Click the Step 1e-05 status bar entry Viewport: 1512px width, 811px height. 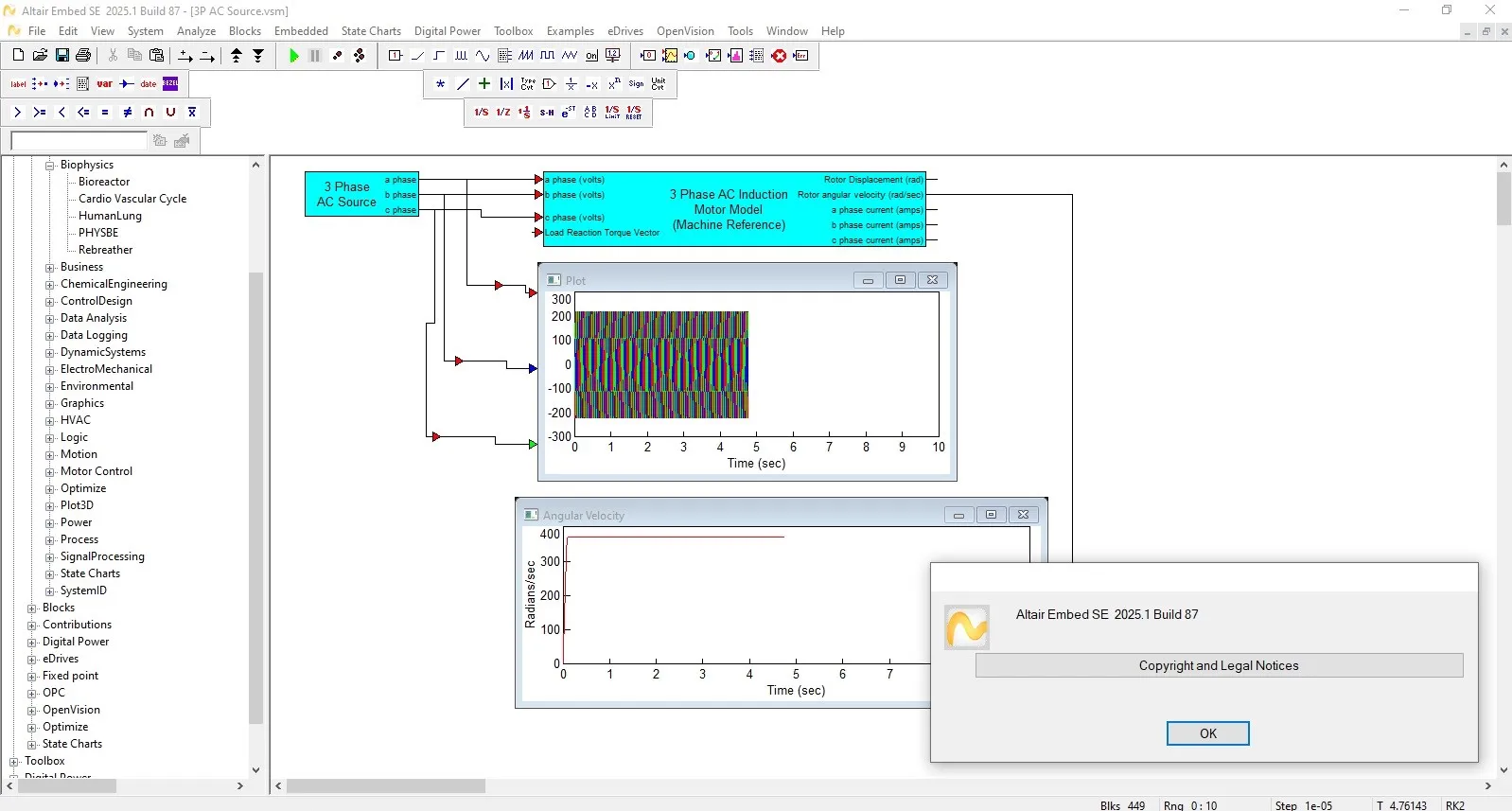click(x=1304, y=805)
